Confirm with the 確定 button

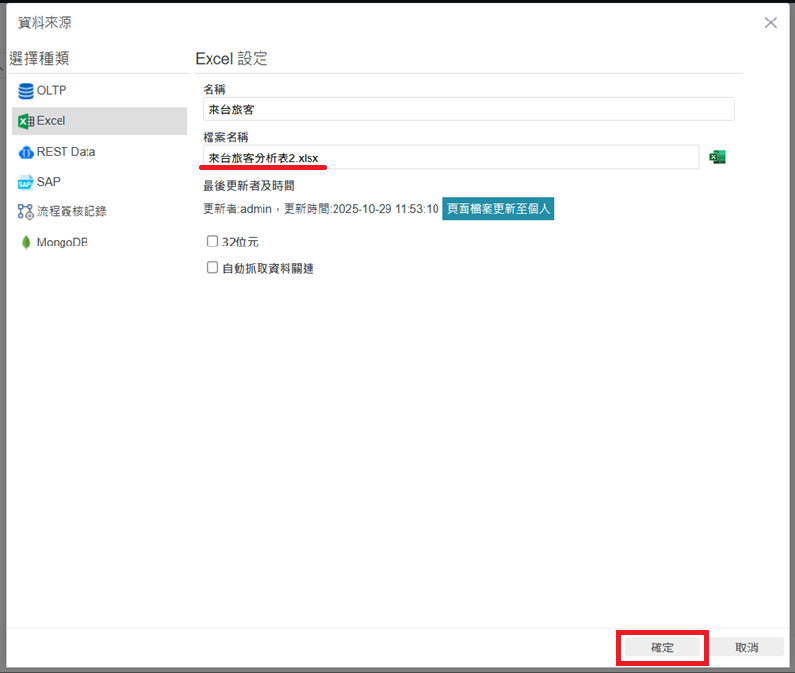(662, 648)
